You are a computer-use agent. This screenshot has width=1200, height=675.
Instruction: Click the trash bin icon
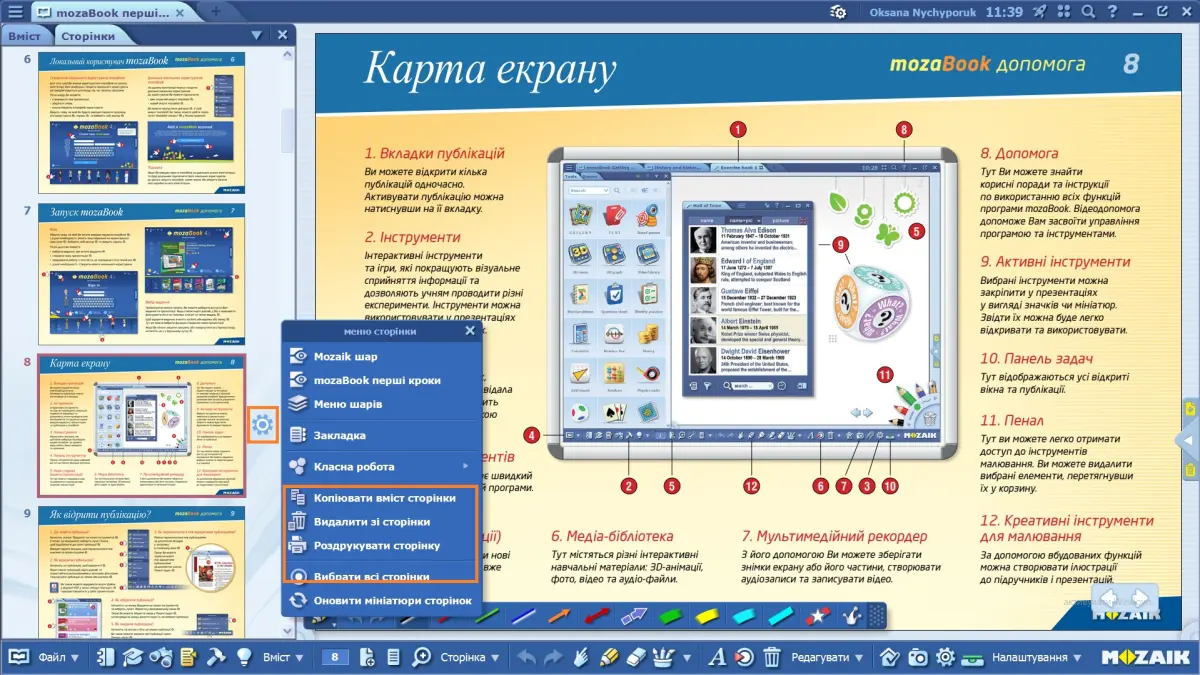tap(772, 657)
